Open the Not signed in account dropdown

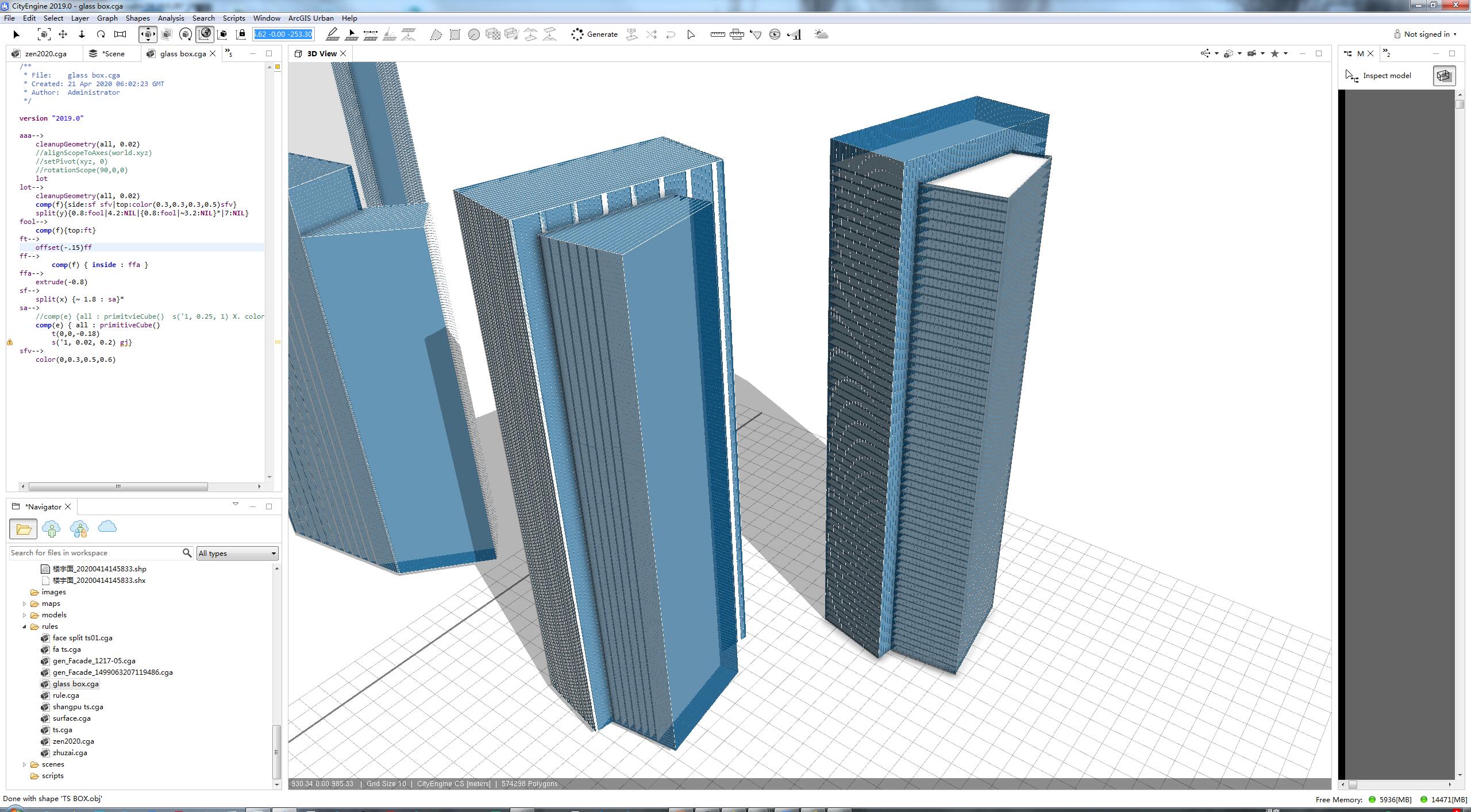coord(1426,34)
